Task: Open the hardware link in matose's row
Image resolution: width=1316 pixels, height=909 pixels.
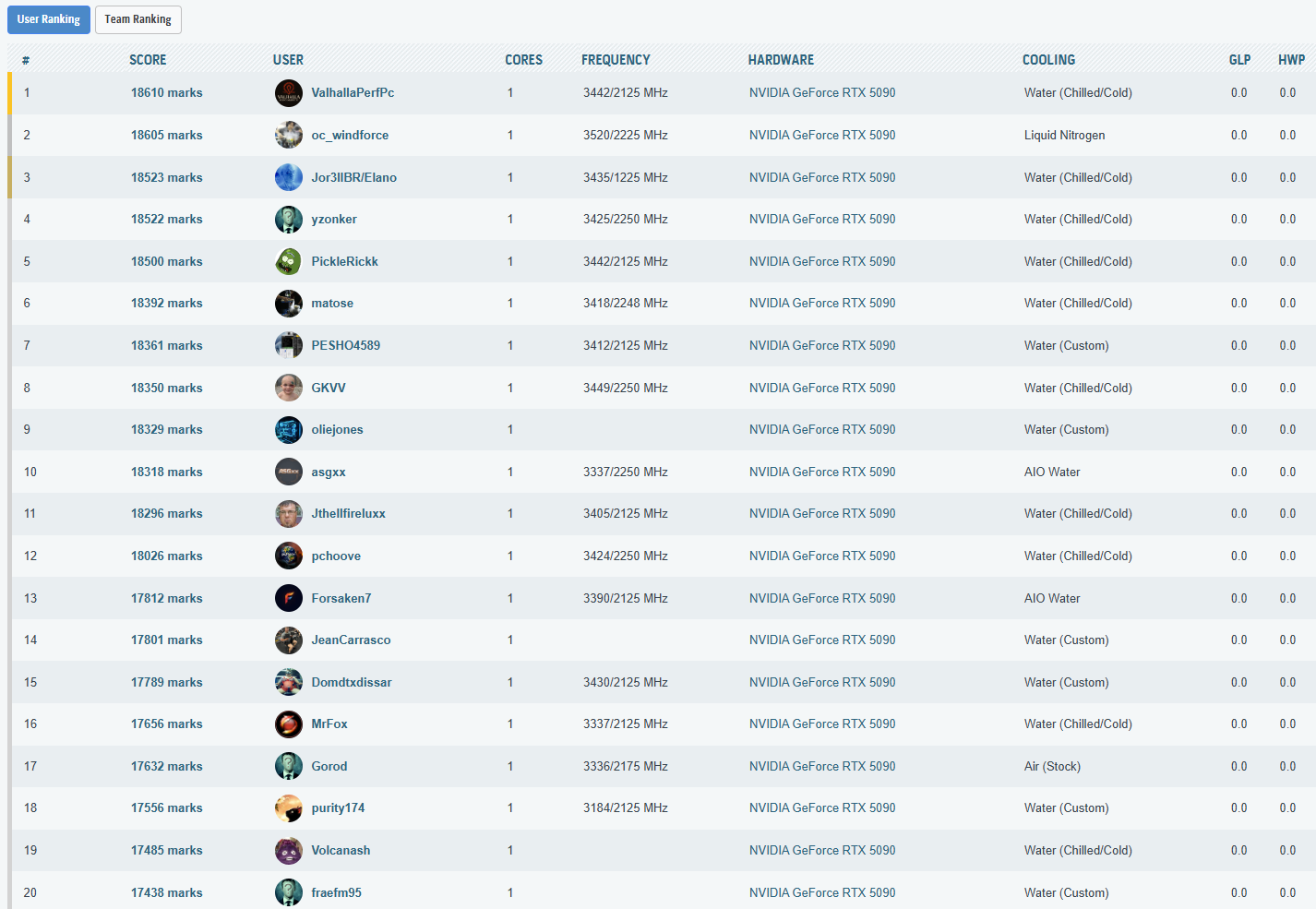Action: pos(821,303)
